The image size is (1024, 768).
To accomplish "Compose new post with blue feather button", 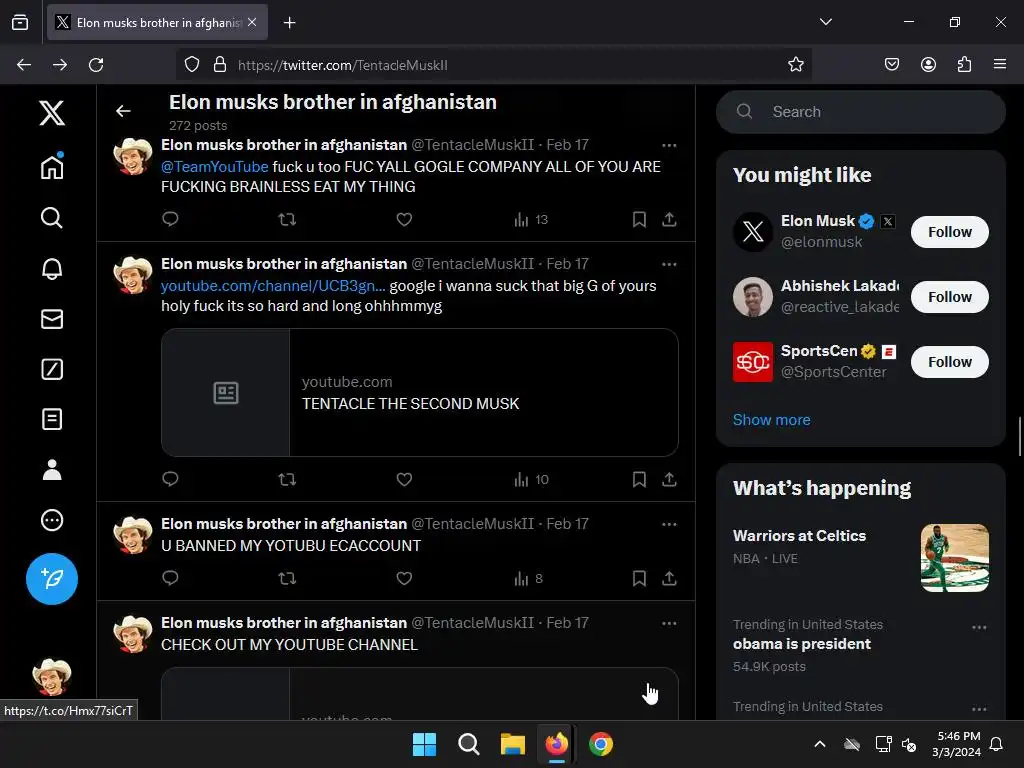I will [x=52, y=579].
